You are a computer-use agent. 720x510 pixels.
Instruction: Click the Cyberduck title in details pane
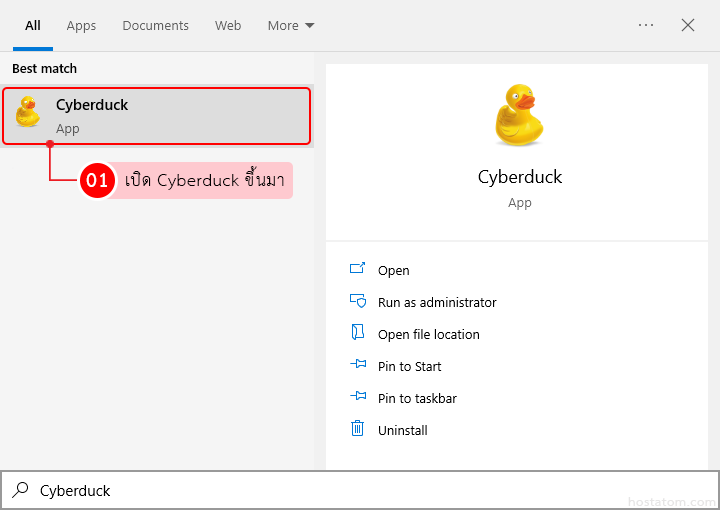(520, 177)
